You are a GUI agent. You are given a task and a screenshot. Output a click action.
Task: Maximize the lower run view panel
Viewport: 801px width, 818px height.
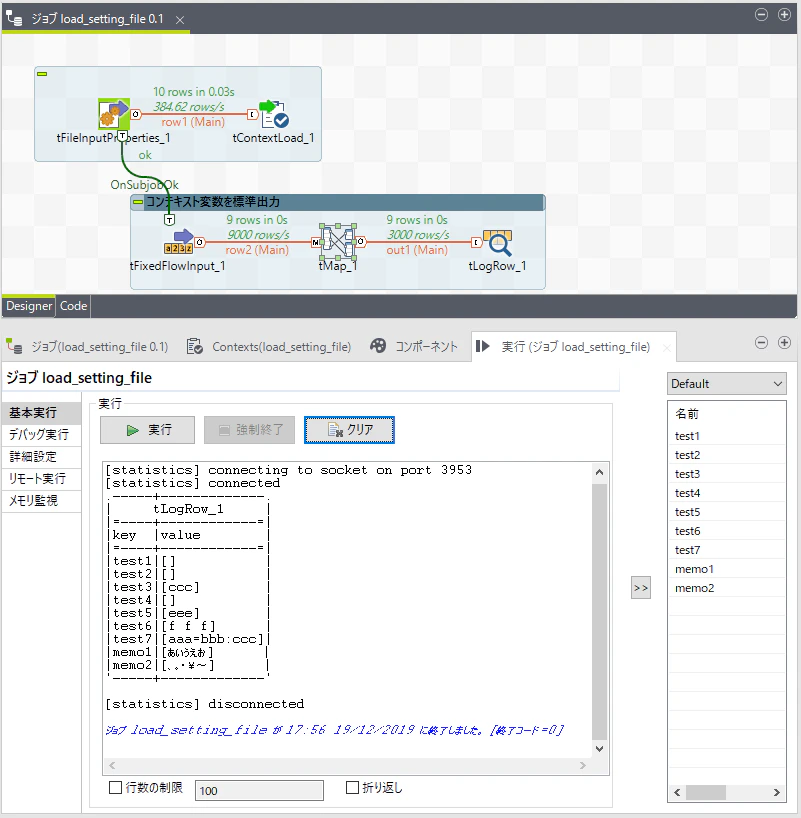pos(784,343)
